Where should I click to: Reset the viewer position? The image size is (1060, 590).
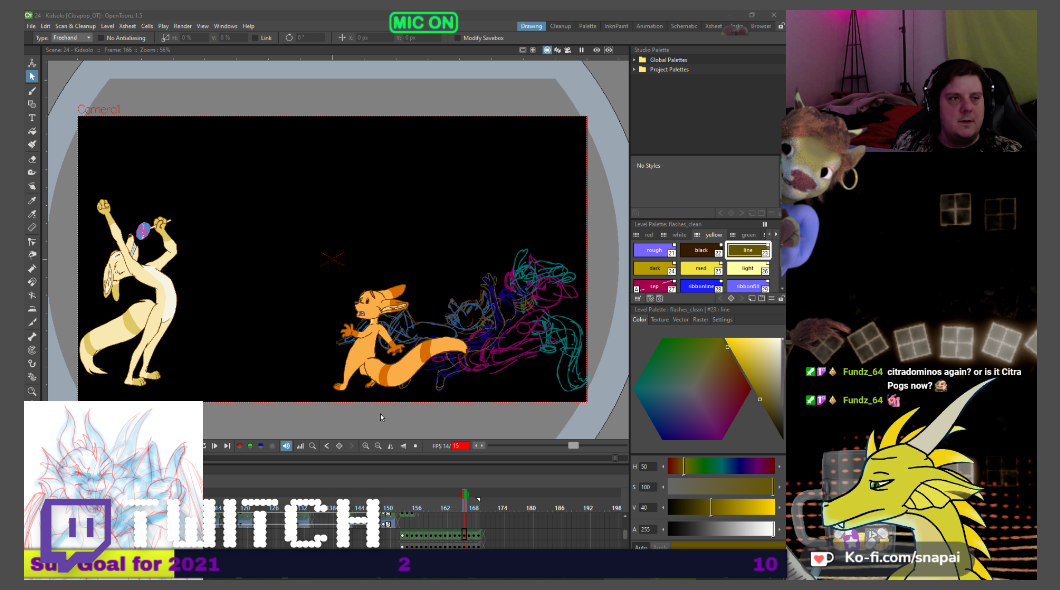click(416, 446)
